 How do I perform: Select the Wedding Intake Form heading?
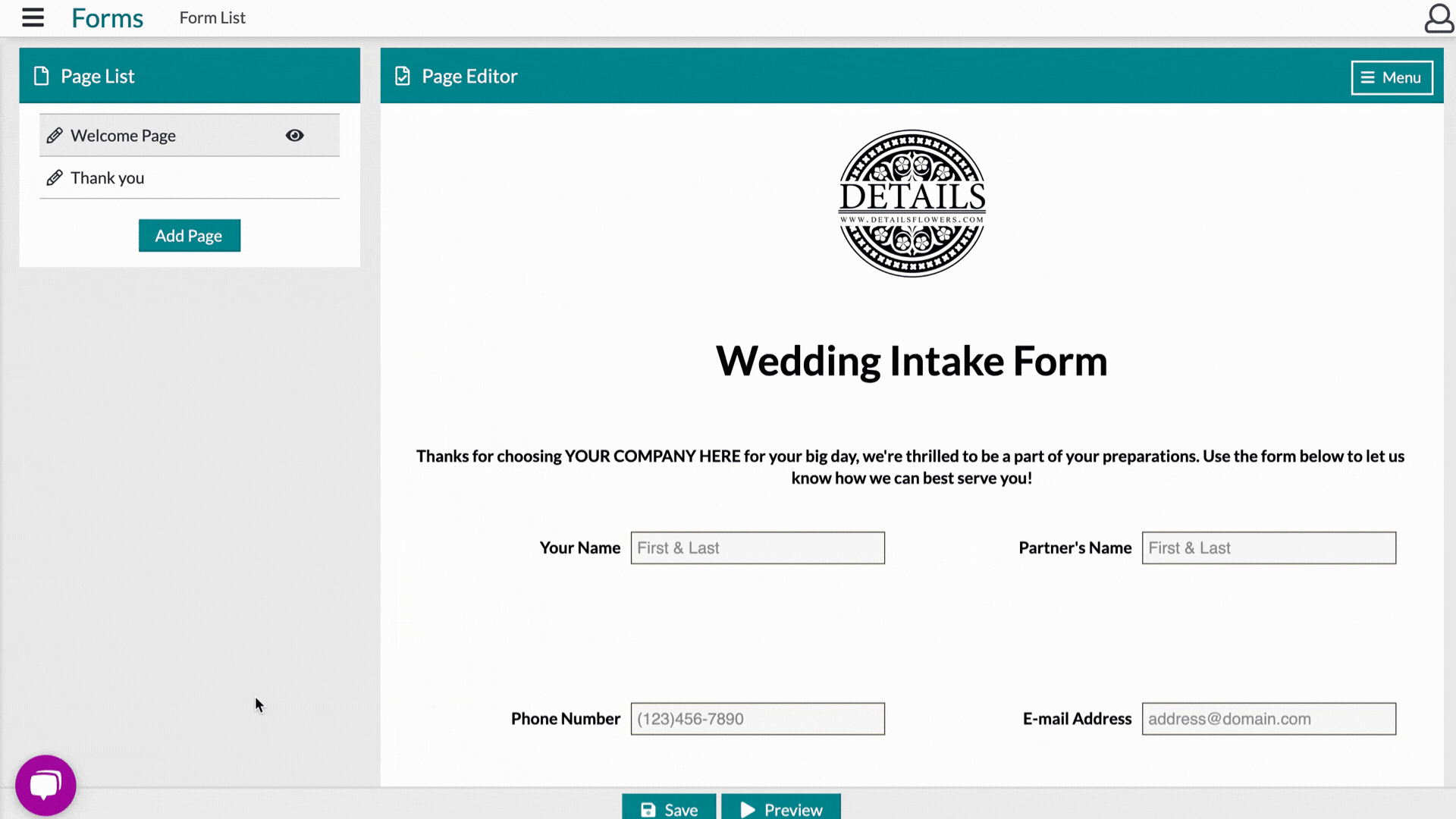tap(912, 361)
